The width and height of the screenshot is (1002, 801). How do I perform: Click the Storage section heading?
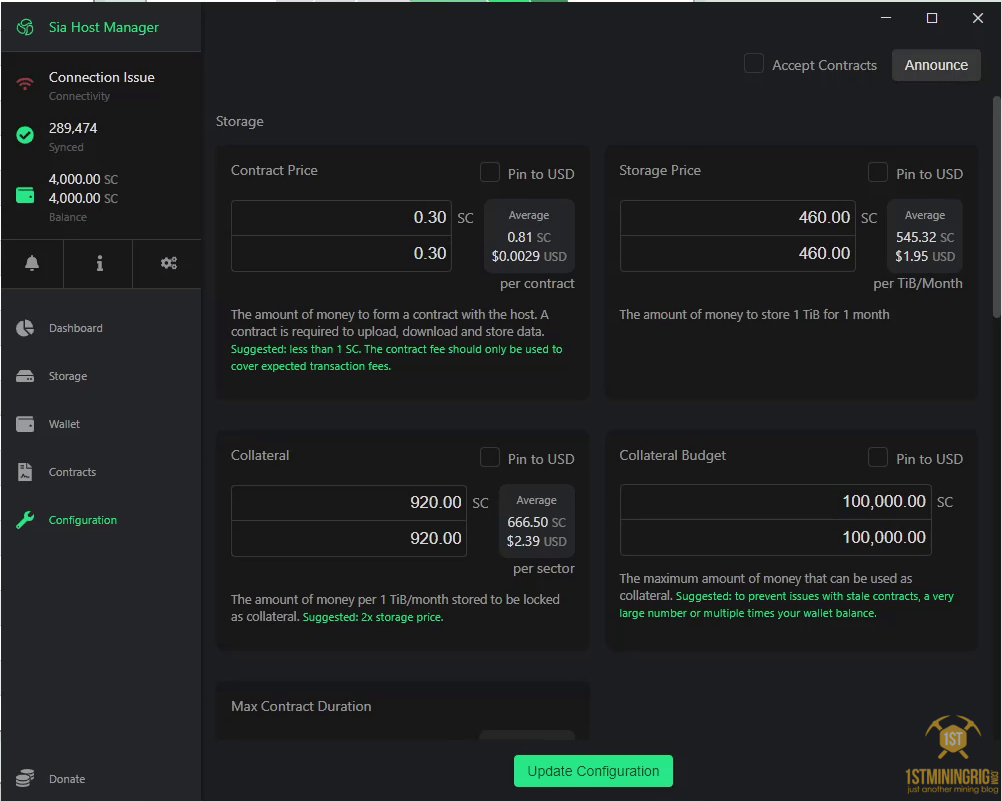pos(240,121)
